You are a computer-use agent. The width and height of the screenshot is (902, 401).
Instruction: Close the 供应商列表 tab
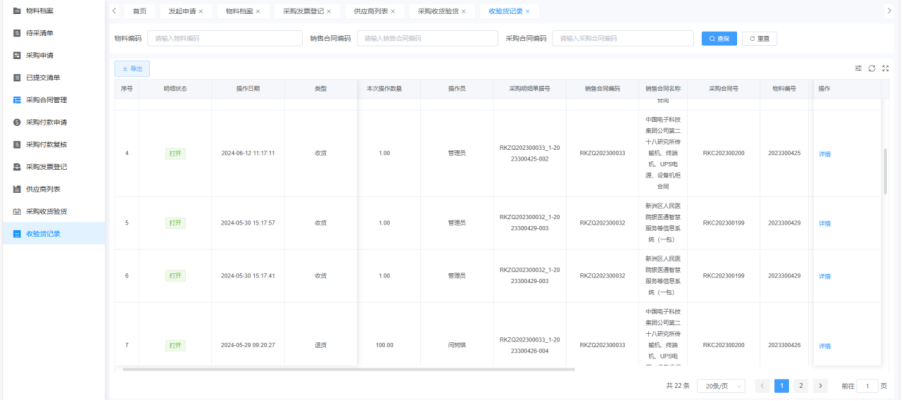coord(392,11)
